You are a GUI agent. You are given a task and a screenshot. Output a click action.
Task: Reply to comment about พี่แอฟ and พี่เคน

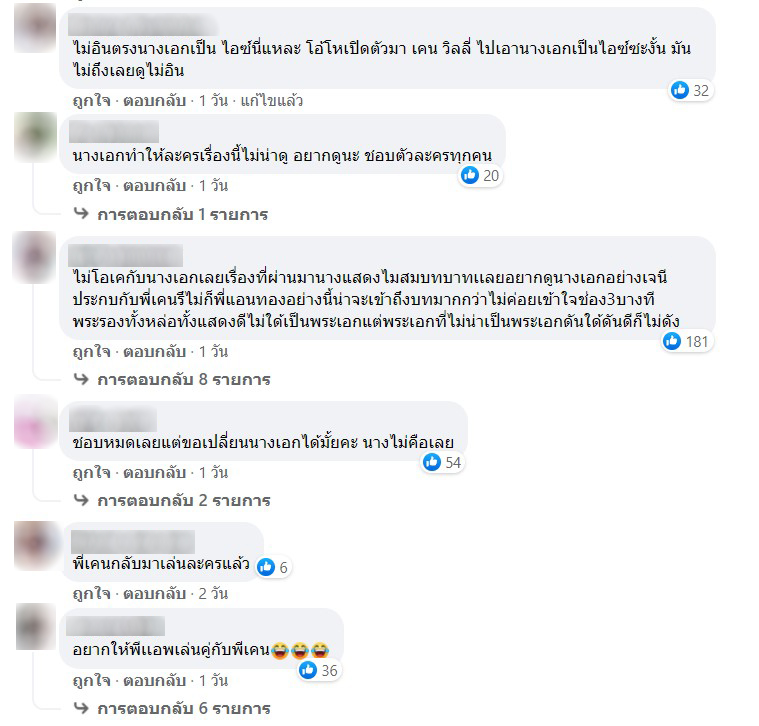154,681
